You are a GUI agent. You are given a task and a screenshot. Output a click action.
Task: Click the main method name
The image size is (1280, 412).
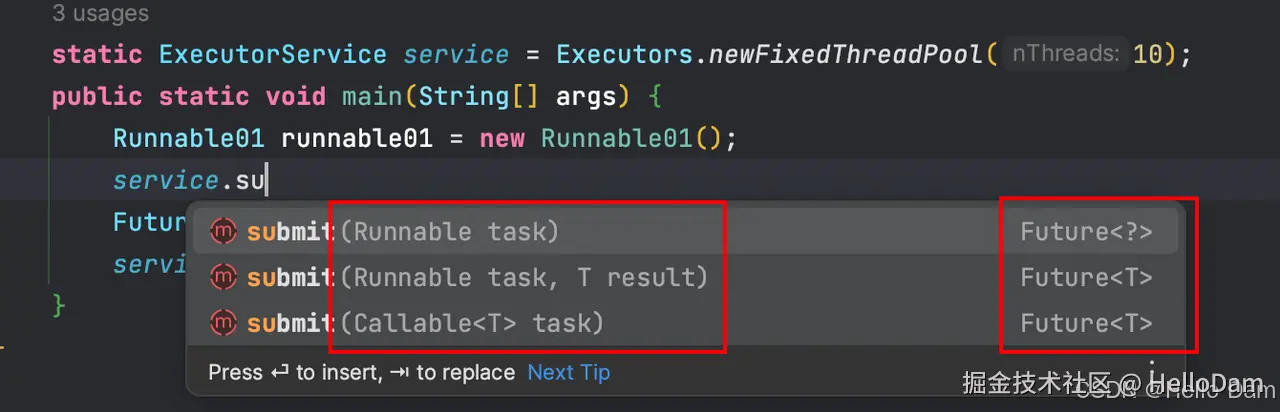375,97
